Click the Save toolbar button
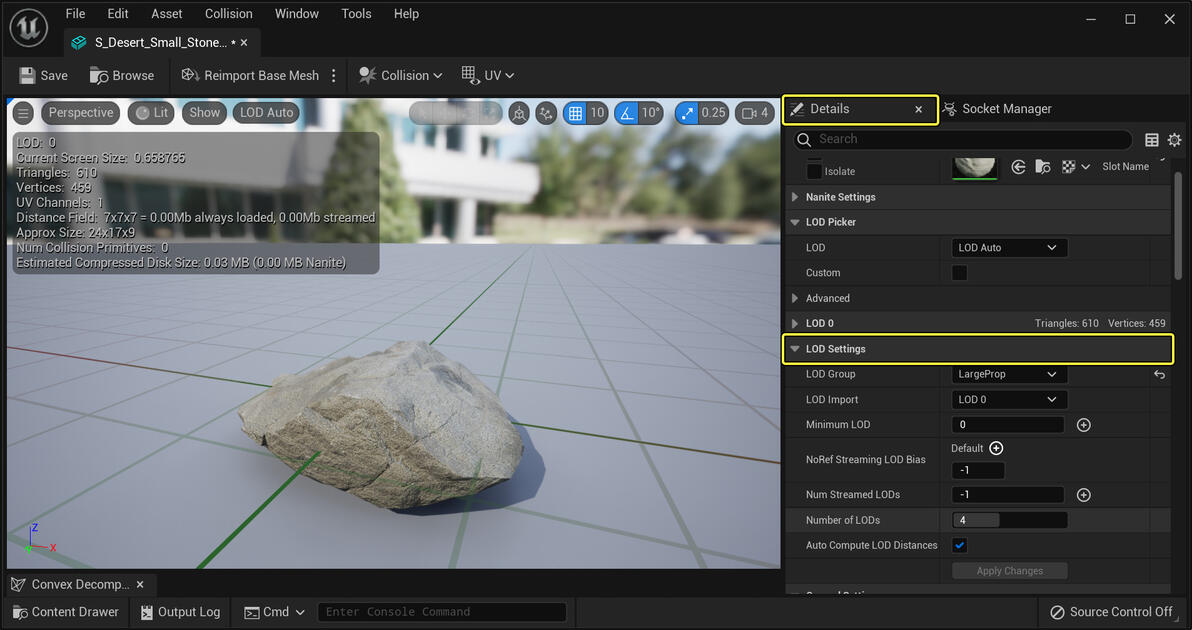Screen dimensions: 1192x630 coord(43,75)
